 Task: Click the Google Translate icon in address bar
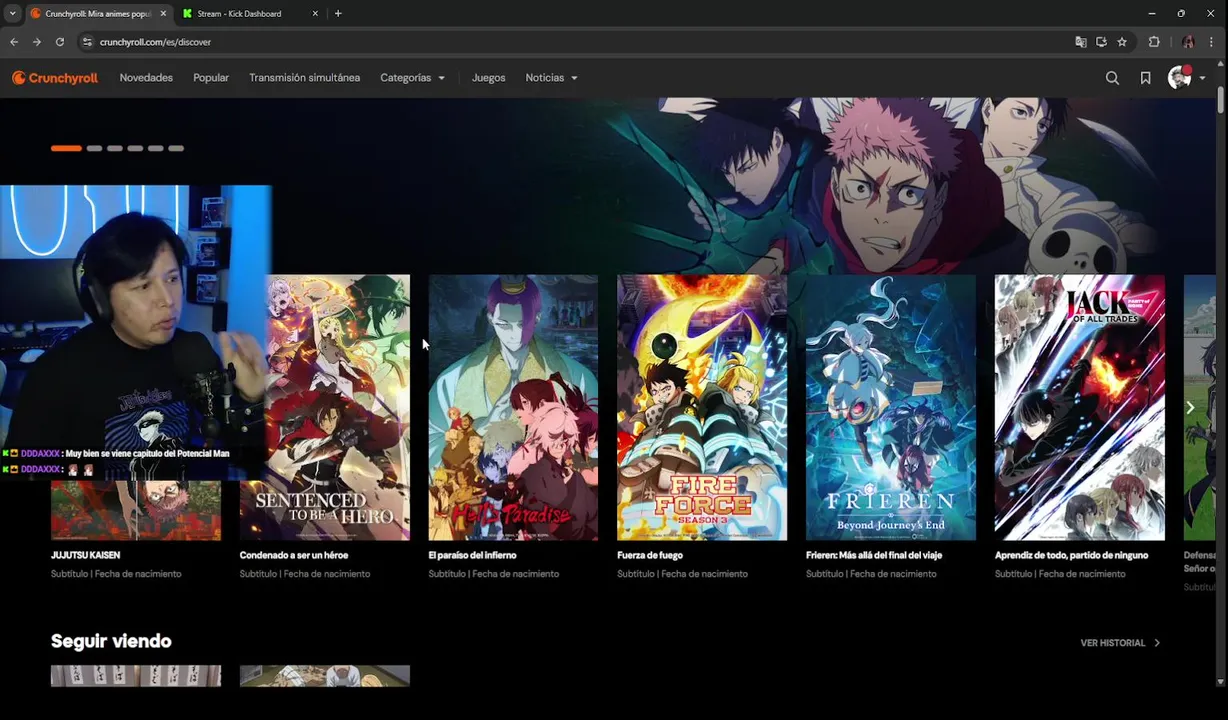[1080, 42]
